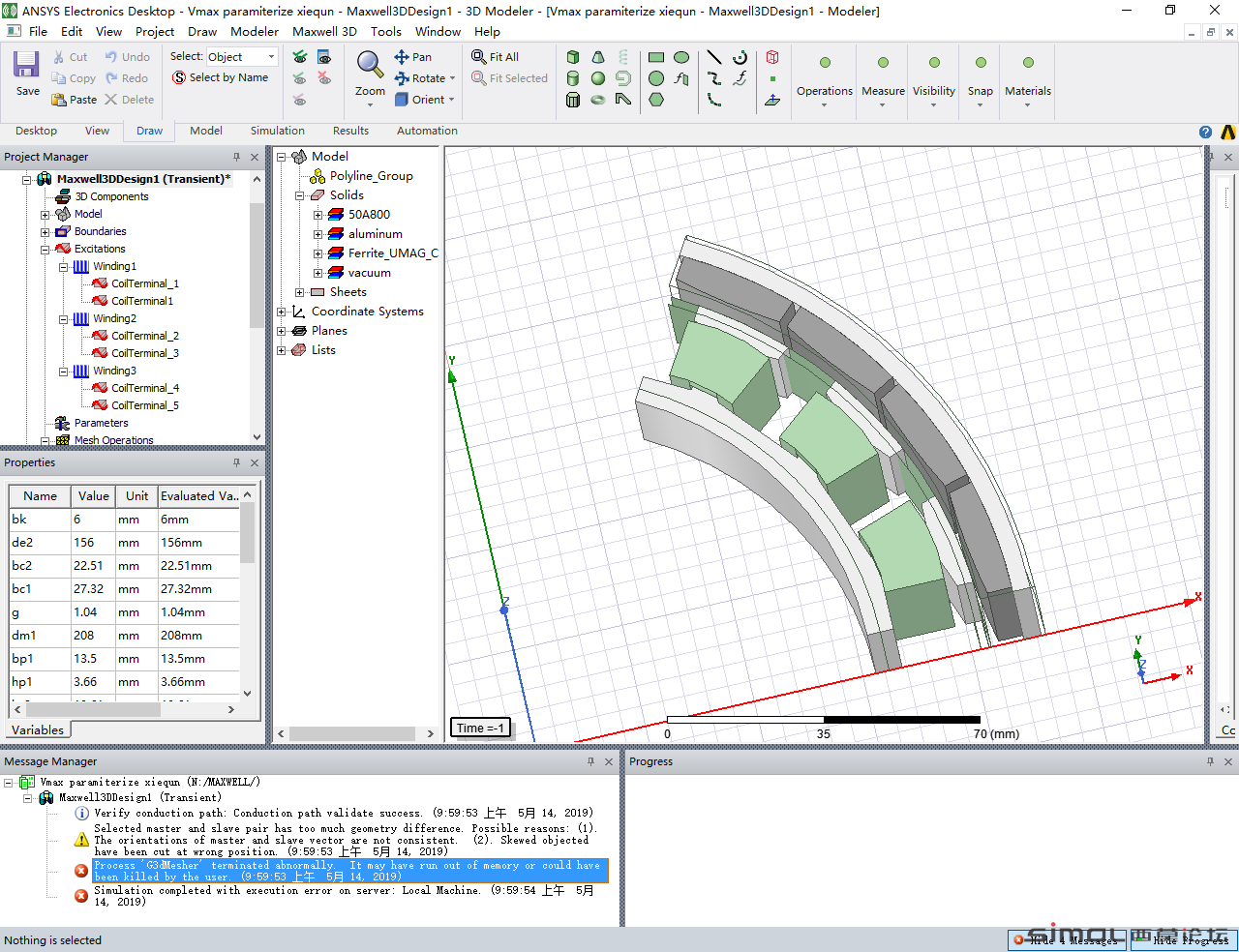1239x952 pixels.
Task: Activate the Rotate view tool
Action: click(x=420, y=78)
